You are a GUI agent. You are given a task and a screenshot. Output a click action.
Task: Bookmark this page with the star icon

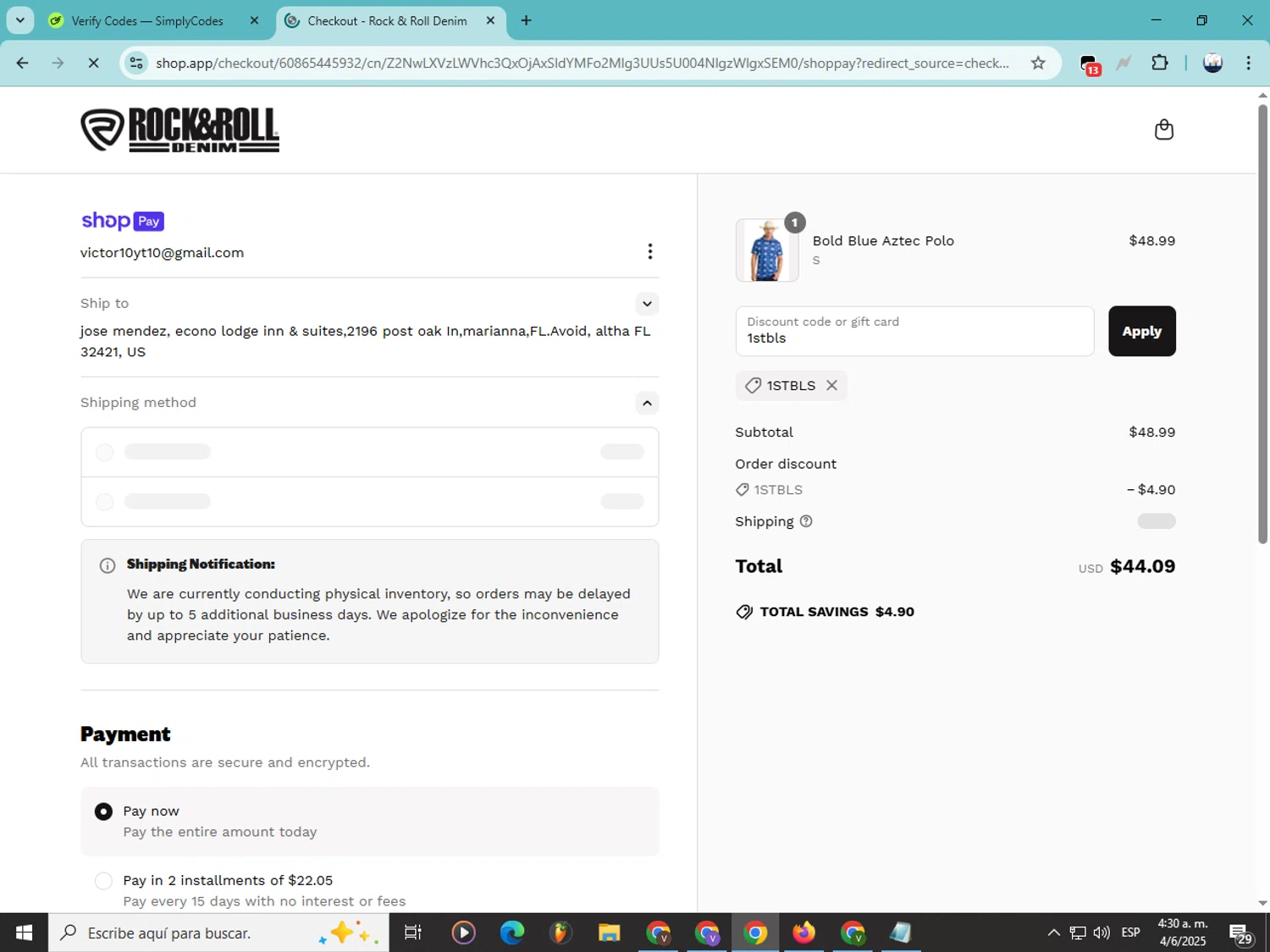[1038, 63]
